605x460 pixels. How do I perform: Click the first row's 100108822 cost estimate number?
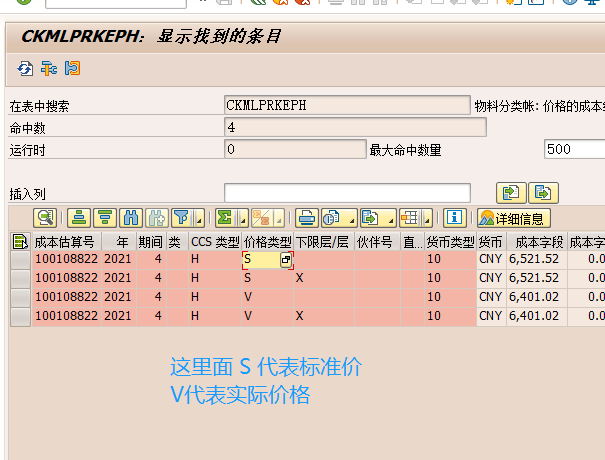pyautogui.click(x=66, y=259)
